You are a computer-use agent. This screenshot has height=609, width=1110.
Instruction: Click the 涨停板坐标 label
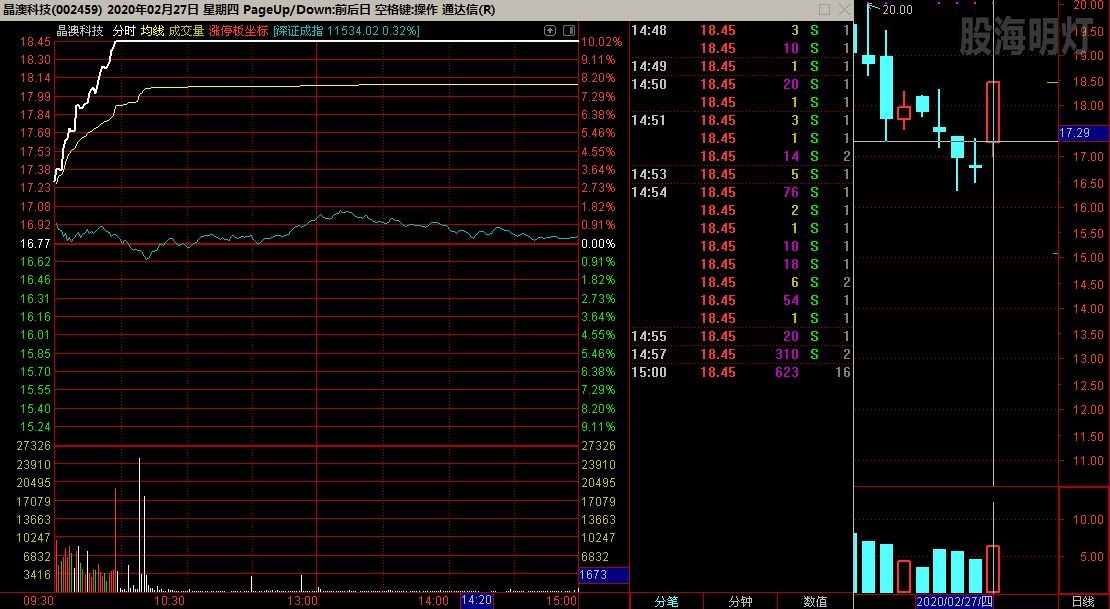click(x=239, y=30)
